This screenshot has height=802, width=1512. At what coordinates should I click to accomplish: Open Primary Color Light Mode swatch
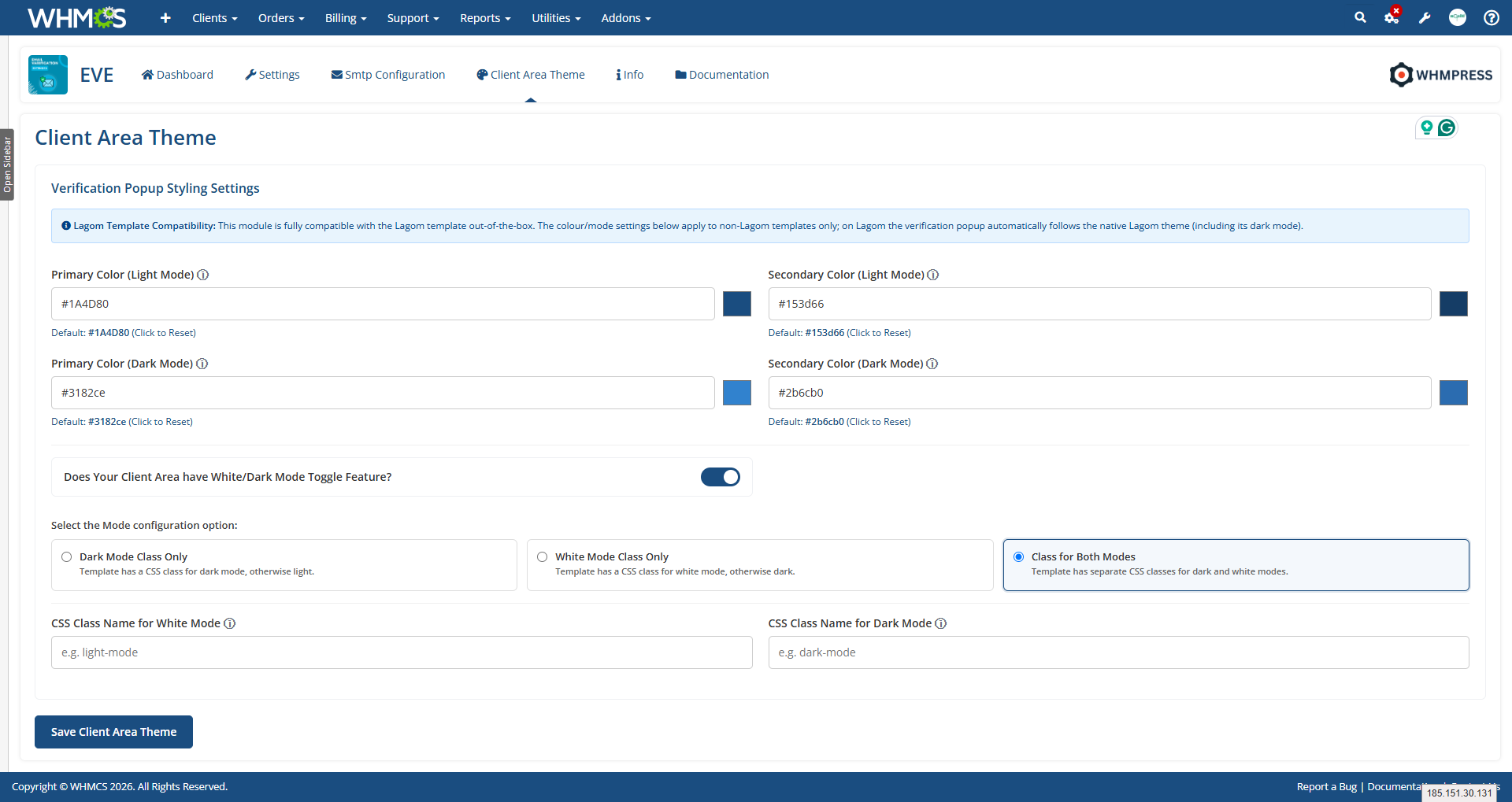point(737,304)
